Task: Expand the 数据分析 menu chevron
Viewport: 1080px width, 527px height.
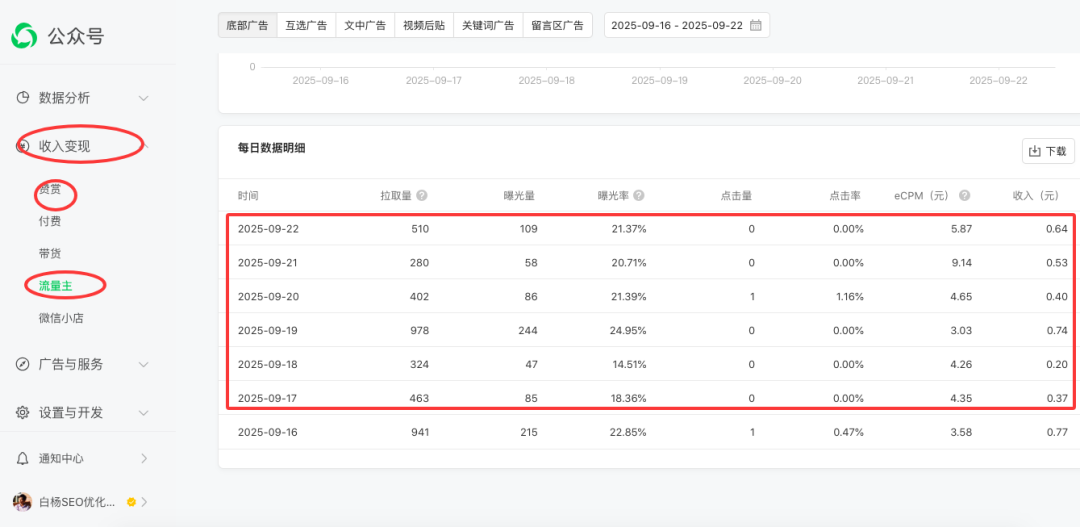Action: pyautogui.click(x=143, y=98)
